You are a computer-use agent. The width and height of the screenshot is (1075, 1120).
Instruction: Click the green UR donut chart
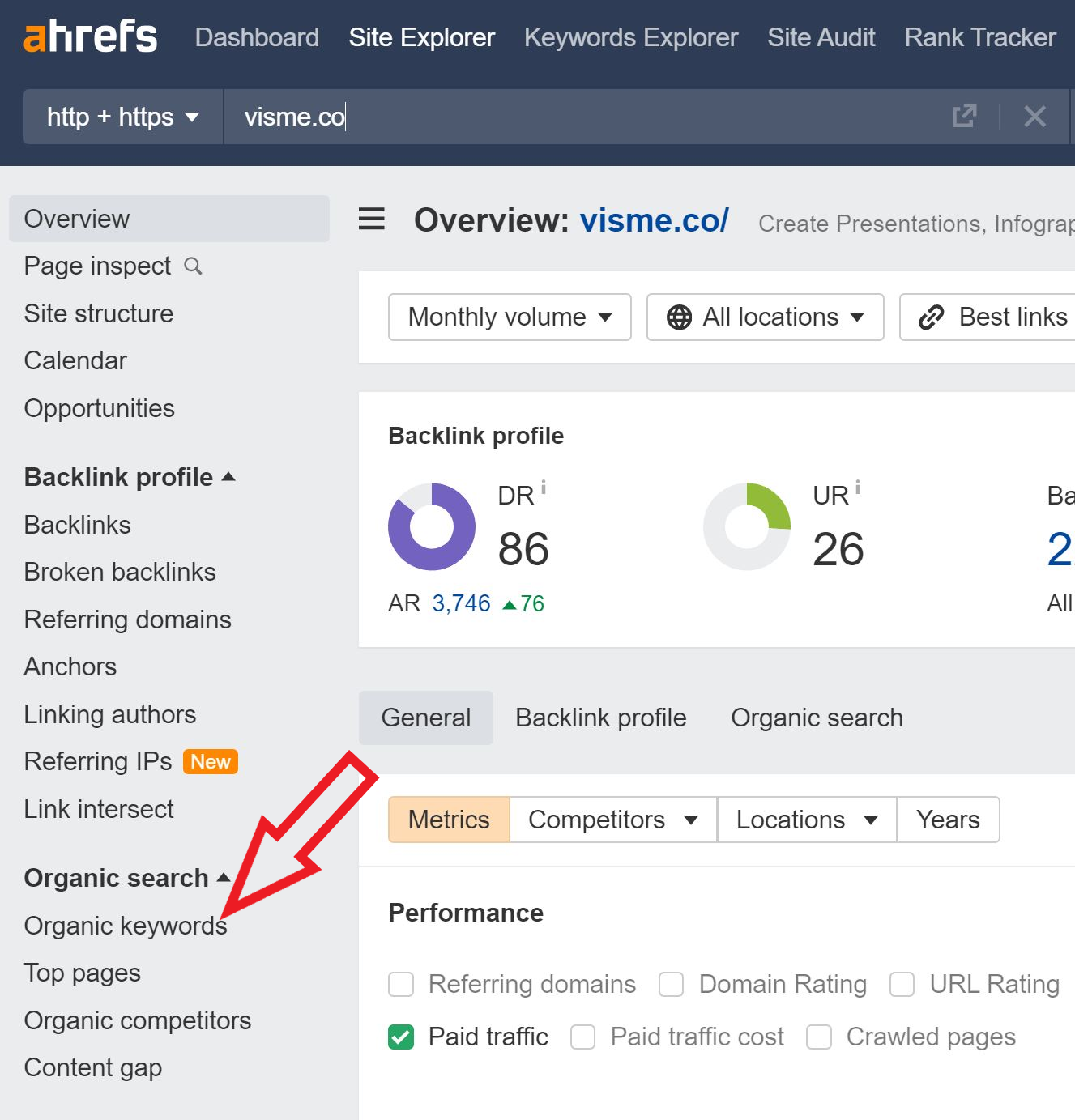(747, 526)
